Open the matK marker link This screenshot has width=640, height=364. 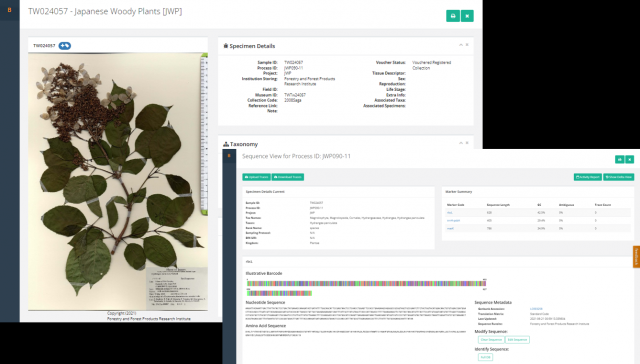coord(450,229)
